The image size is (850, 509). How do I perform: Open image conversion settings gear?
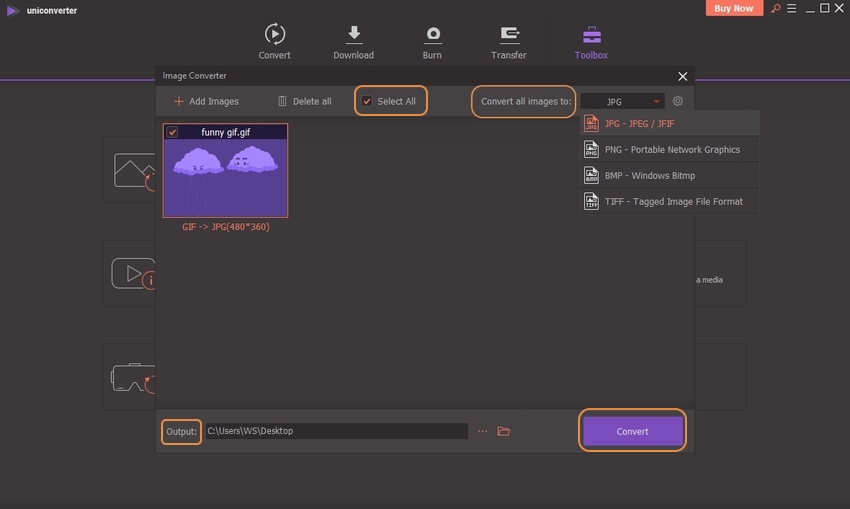tap(678, 101)
